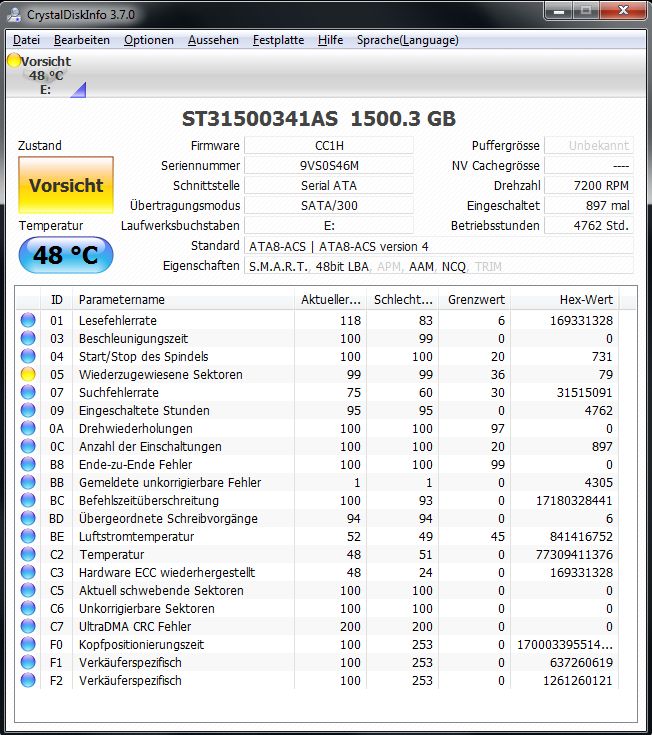Click the status icon for Ende-zu-Ende Fehler

tap(28, 464)
